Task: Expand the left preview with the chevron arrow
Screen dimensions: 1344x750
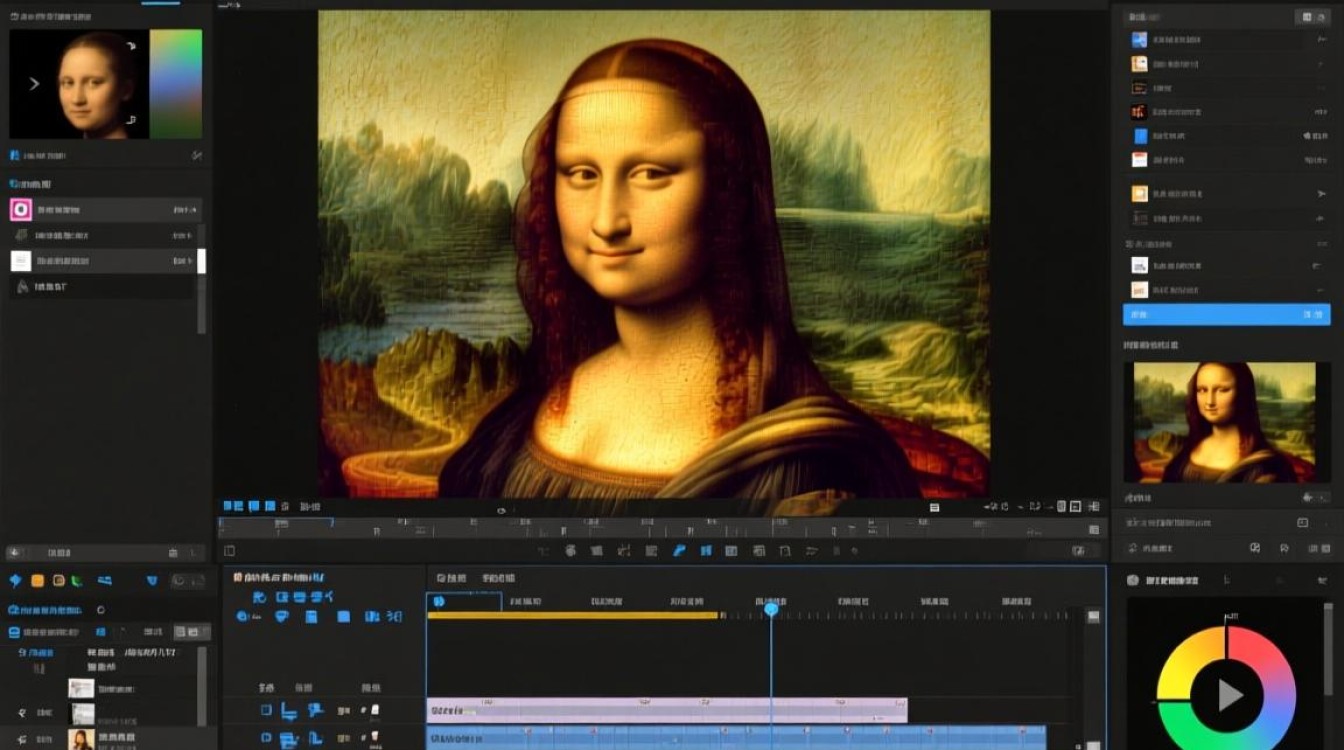Action: (x=34, y=84)
